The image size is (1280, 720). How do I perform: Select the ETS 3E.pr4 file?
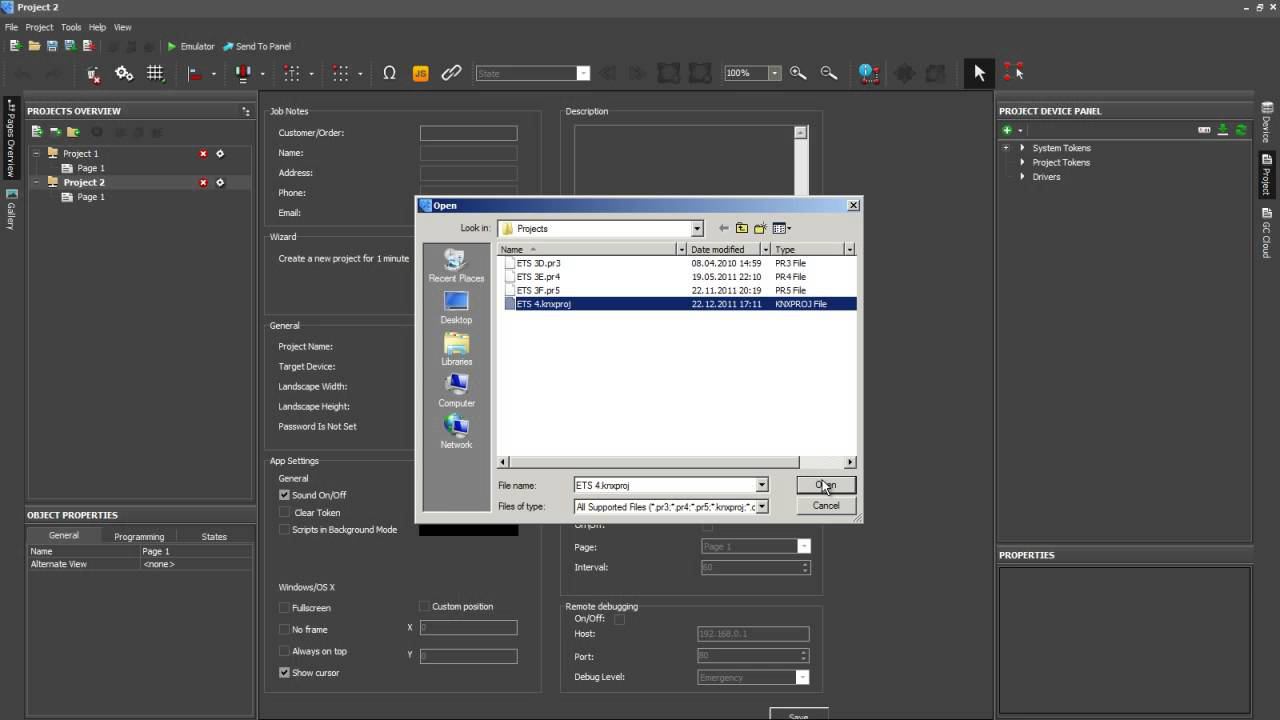[538, 277]
